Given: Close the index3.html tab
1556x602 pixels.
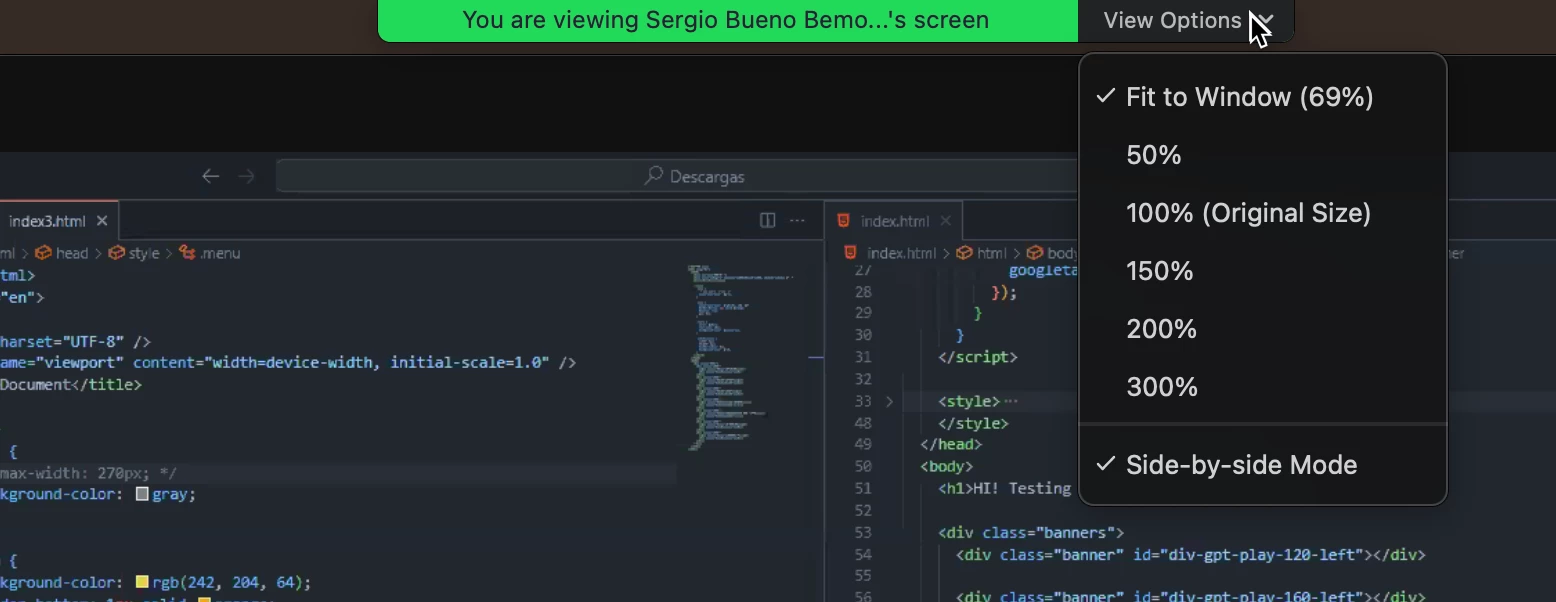Looking at the screenshot, I should [x=102, y=221].
